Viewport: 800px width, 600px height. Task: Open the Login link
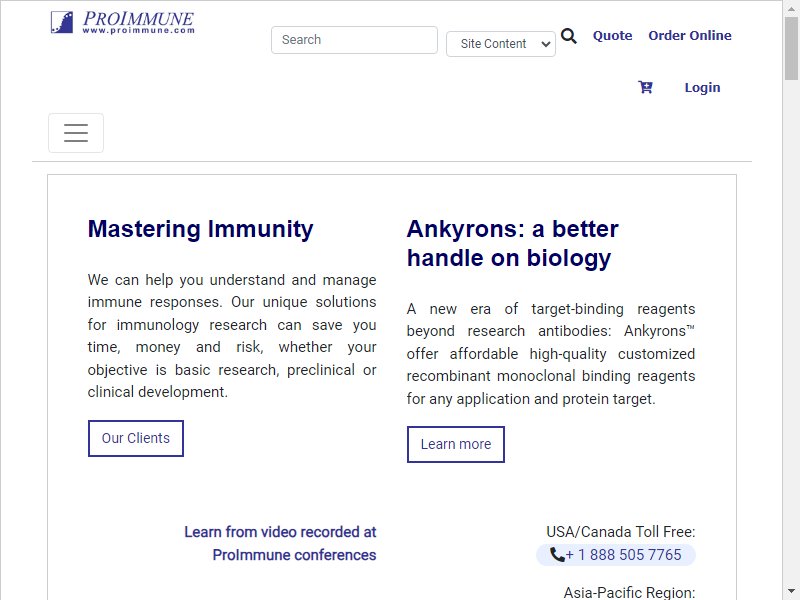coord(702,88)
